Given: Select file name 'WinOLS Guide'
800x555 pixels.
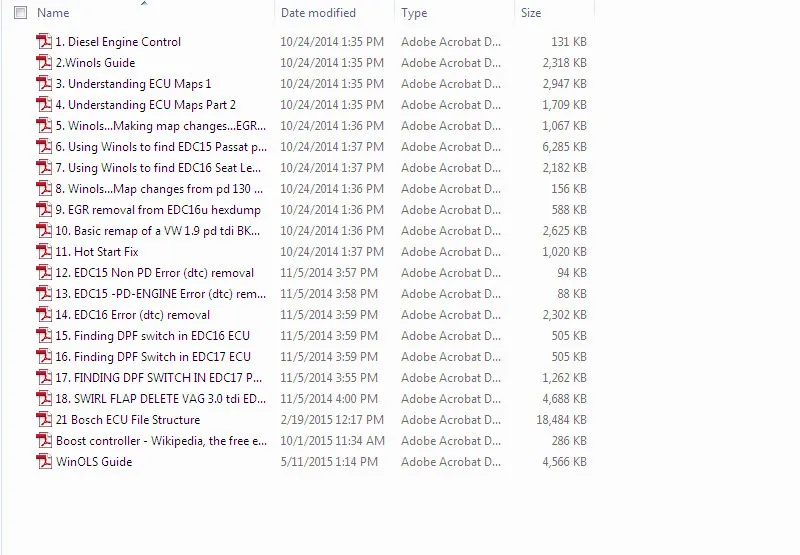Looking at the screenshot, I should 94,462.
